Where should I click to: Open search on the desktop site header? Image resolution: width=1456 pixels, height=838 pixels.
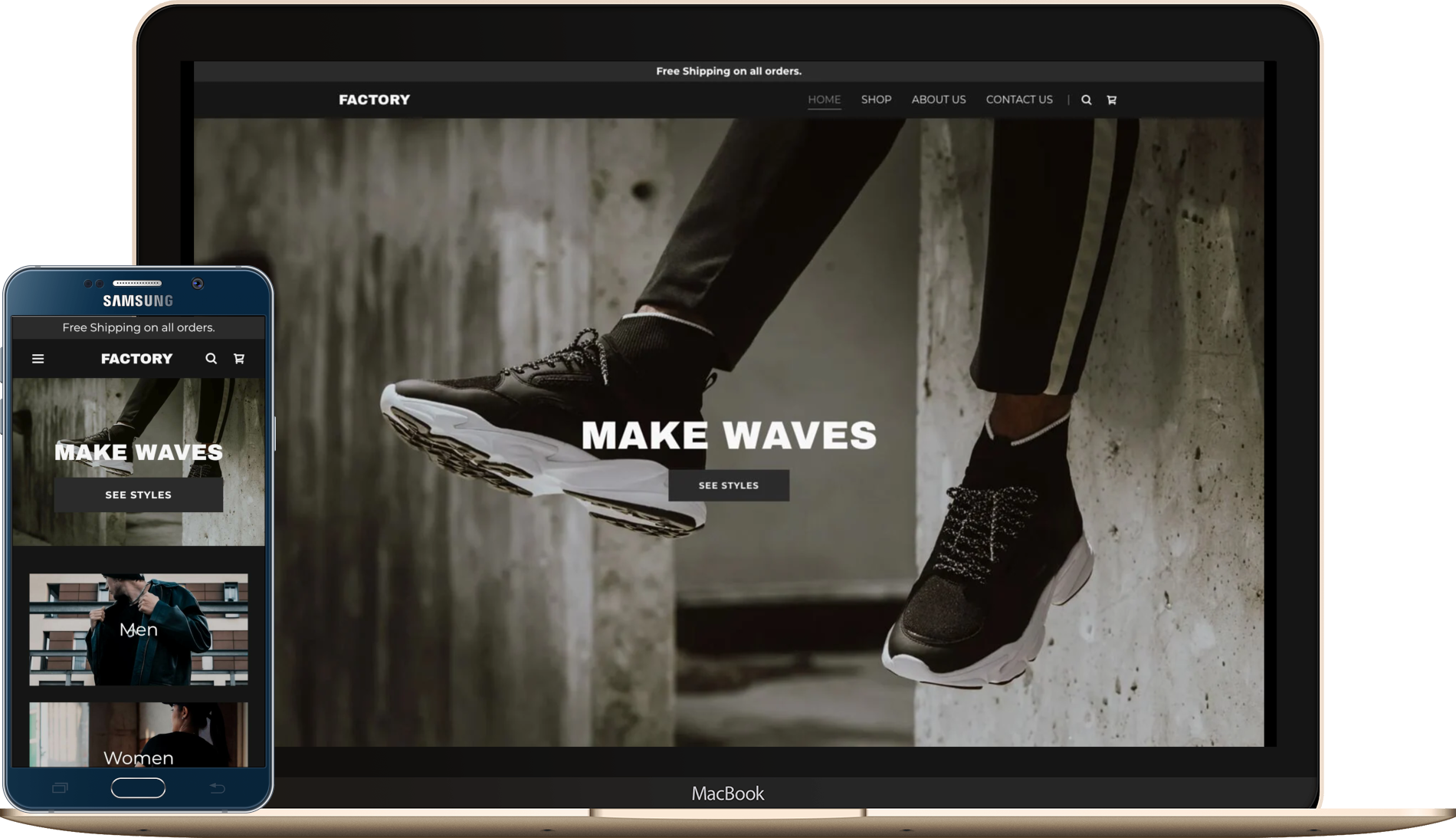(1086, 100)
